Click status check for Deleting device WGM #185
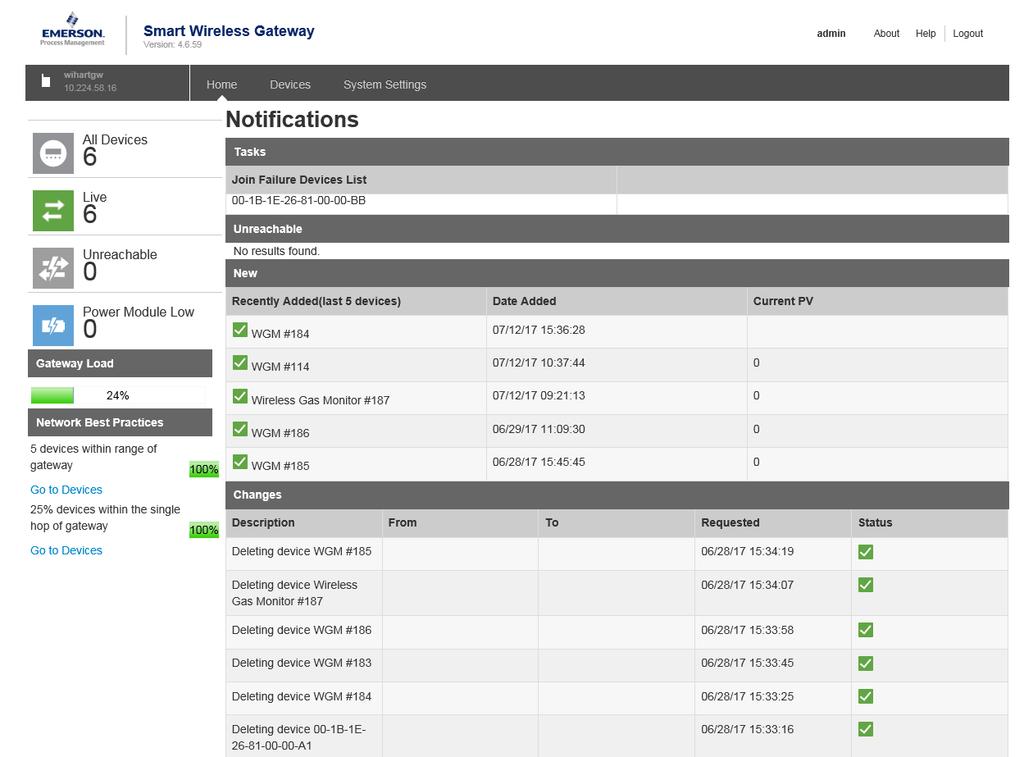Image resolution: width=1024 pixels, height=757 pixels. [866, 552]
